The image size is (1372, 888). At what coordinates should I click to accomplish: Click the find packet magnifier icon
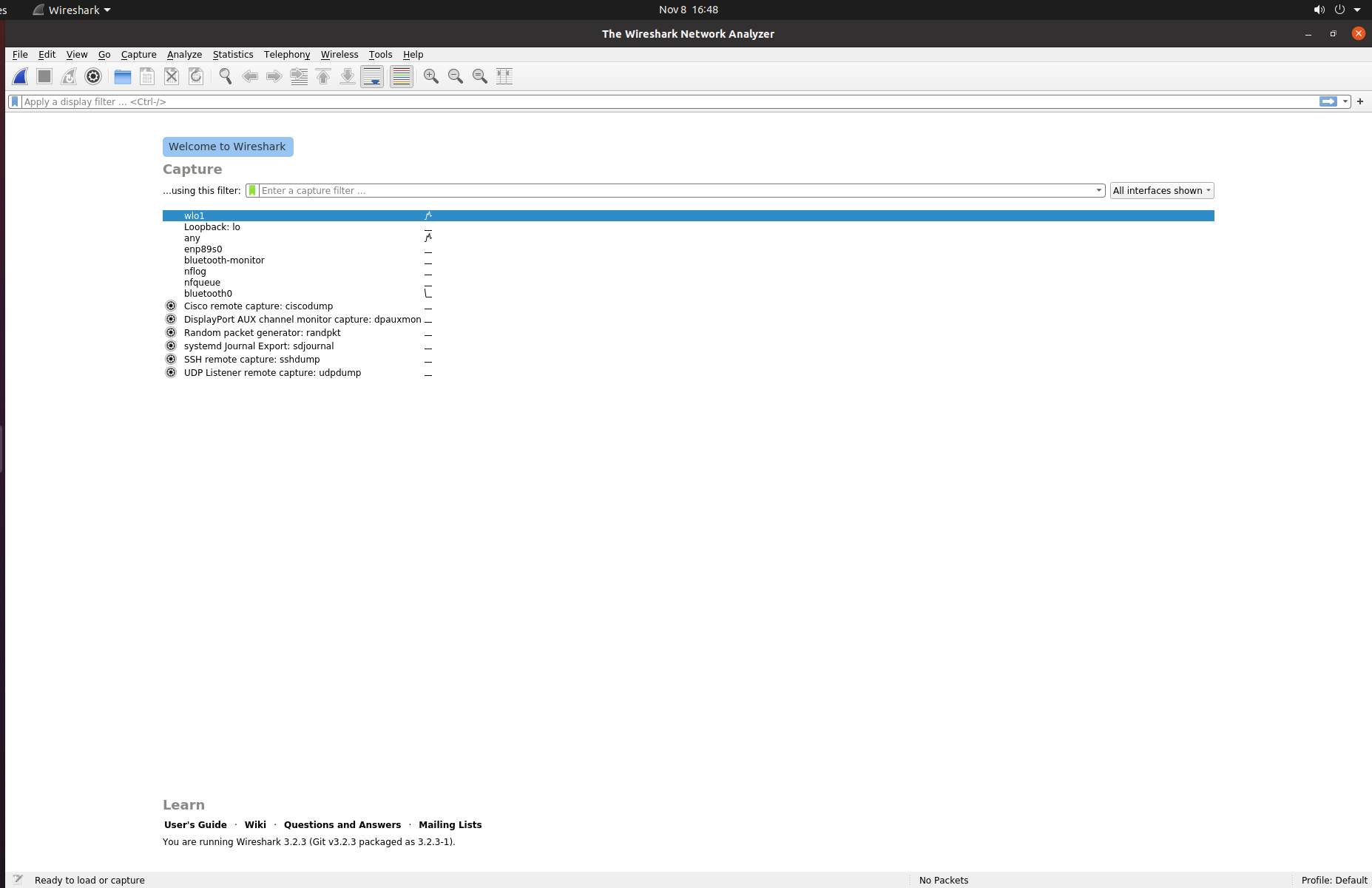[x=226, y=76]
